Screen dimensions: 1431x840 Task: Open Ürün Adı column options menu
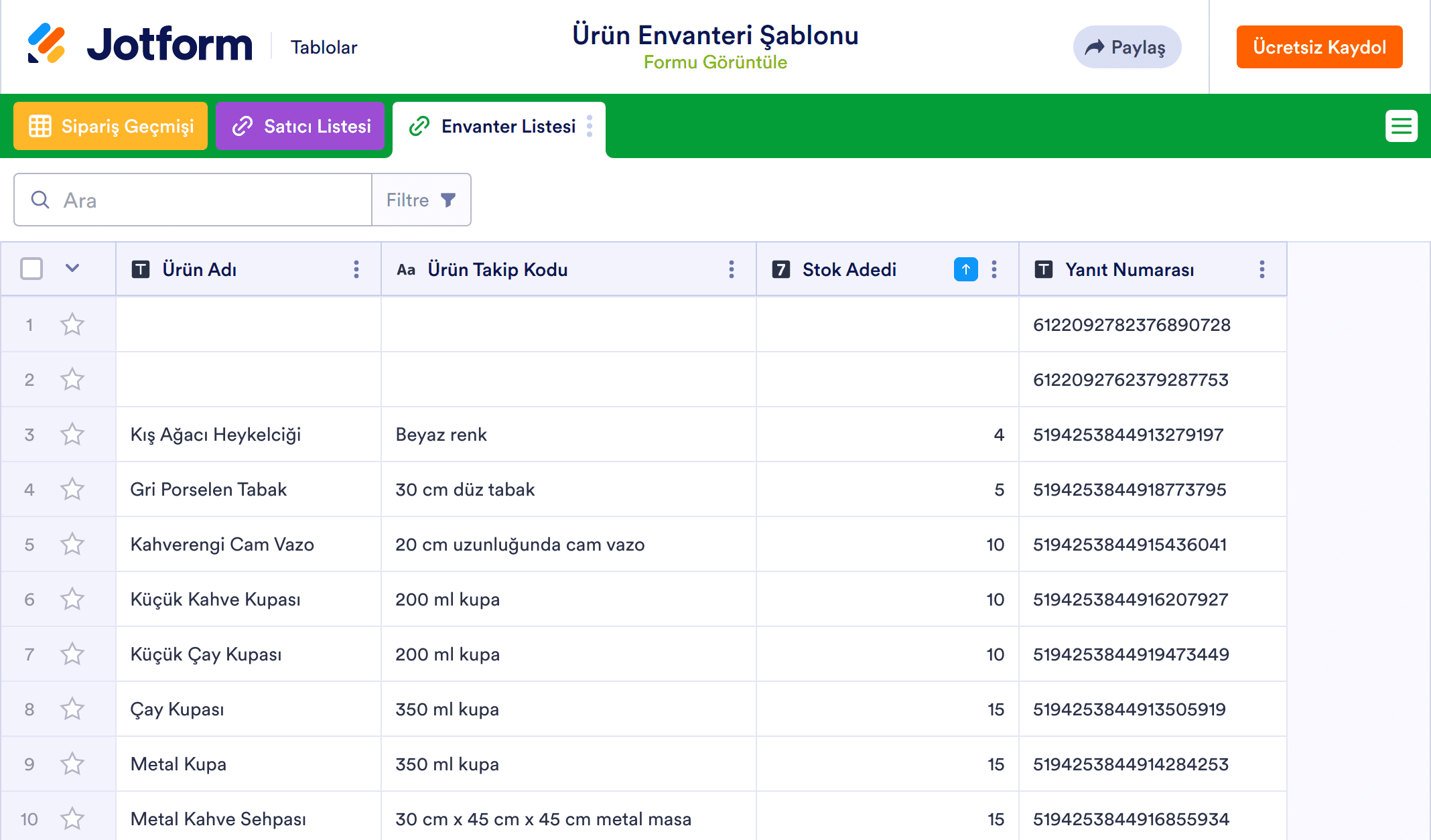coord(356,269)
